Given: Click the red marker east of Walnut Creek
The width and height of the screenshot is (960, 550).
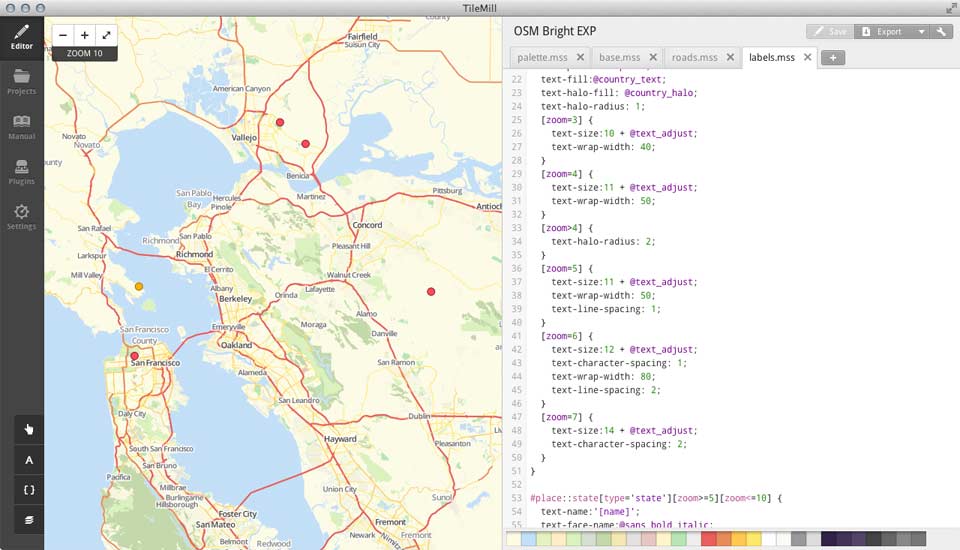Looking at the screenshot, I should [x=431, y=292].
